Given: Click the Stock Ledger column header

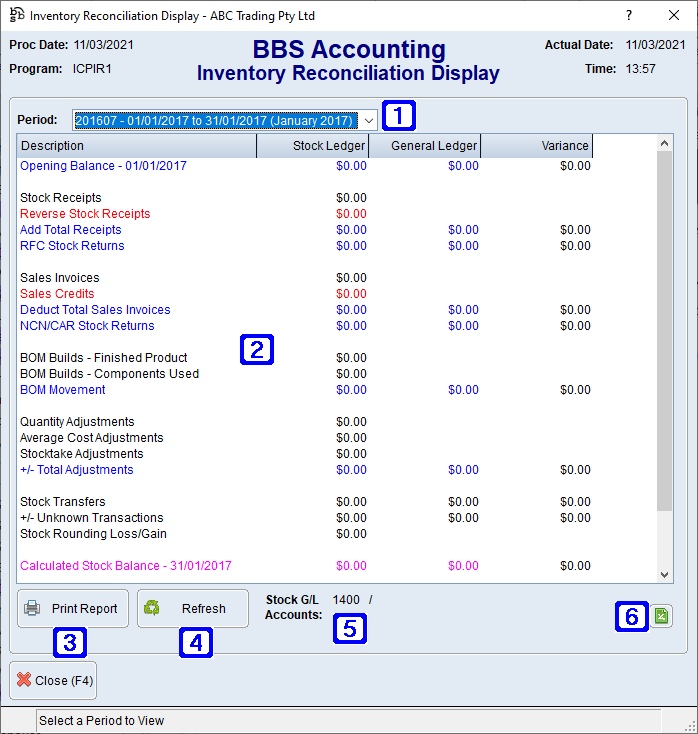Looking at the screenshot, I should point(312,146).
